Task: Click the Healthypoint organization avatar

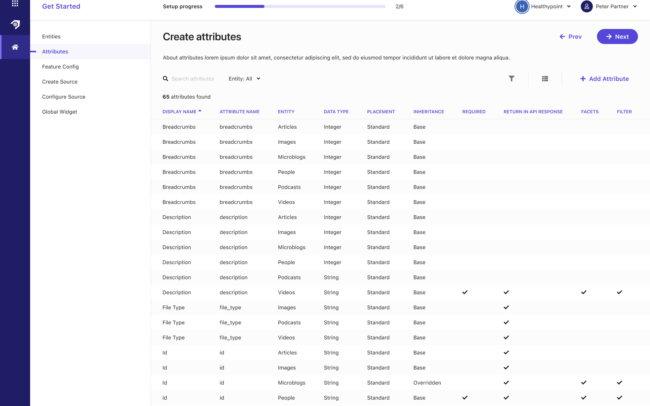Action: (x=521, y=6)
